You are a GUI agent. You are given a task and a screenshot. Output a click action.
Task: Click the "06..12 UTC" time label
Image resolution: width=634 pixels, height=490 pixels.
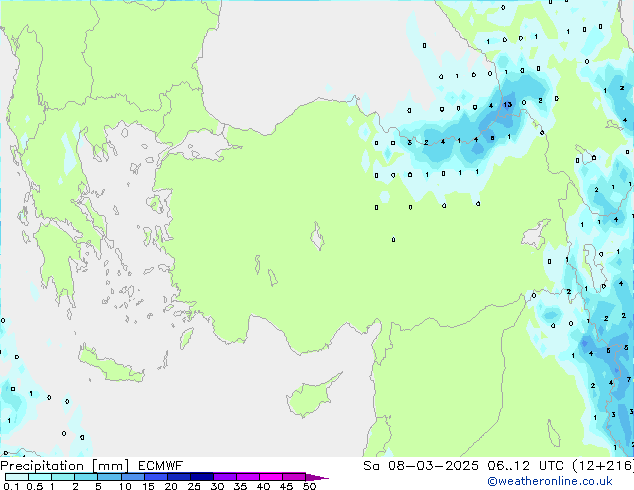click(525, 466)
